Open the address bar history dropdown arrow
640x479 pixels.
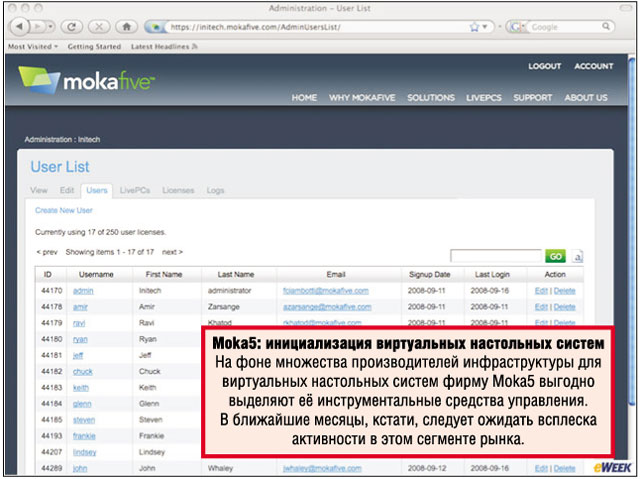[x=485, y=27]
